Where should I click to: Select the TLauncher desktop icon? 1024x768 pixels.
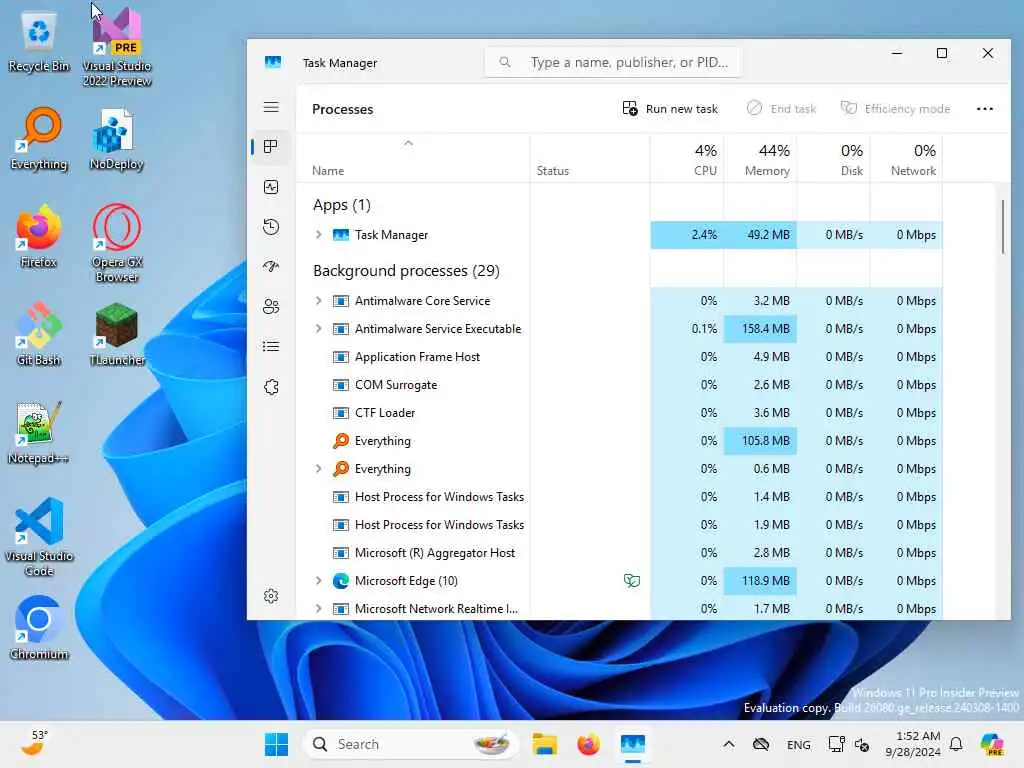[117, 334]
